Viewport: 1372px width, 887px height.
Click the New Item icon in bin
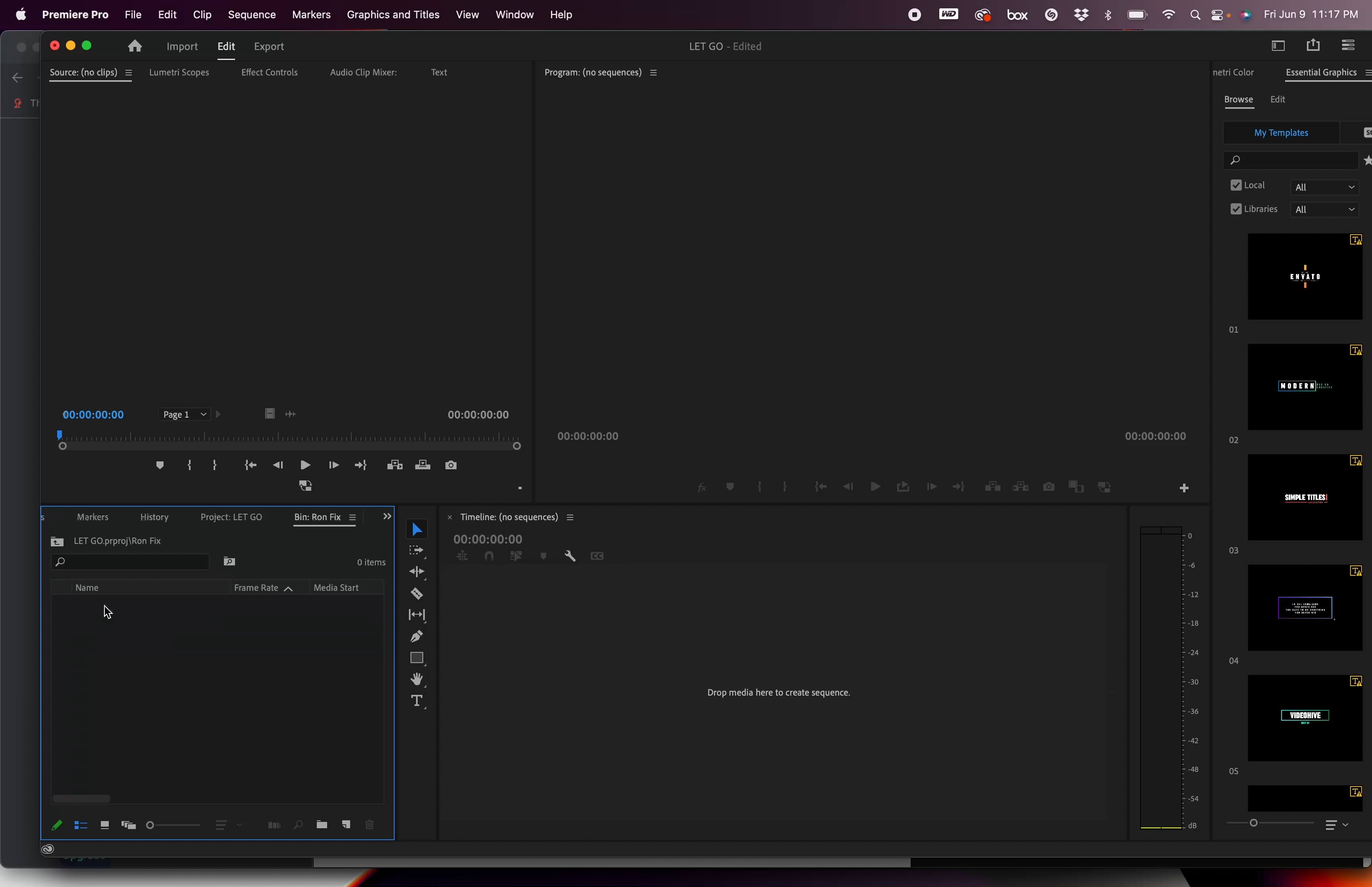(346, 825)
